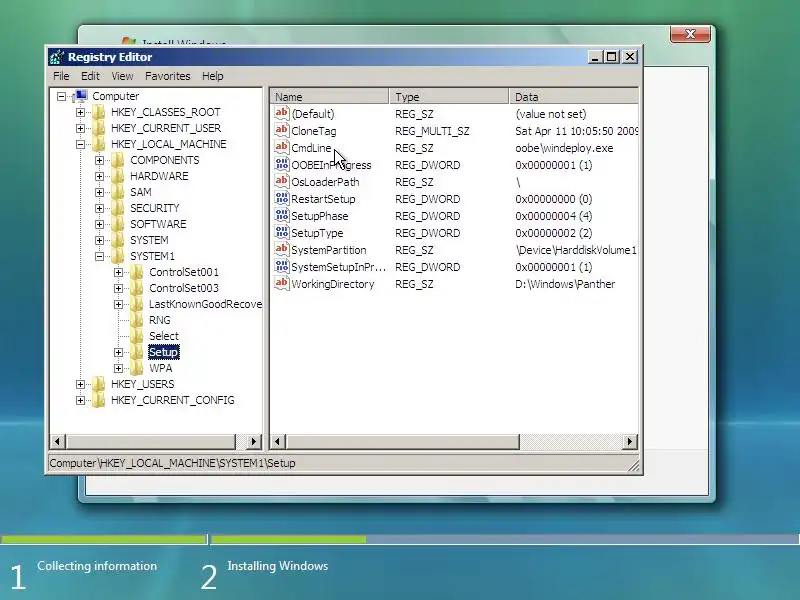800x600 pixels.
Task: Click the SOFTWARE folder icon
Action: coord(117,224)
